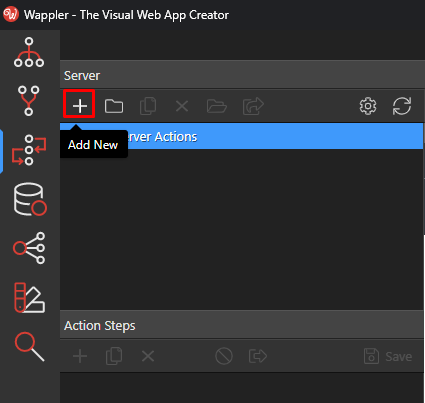Open the Database Manager icon
The image size is (425, 403).
tap(30, 199)
